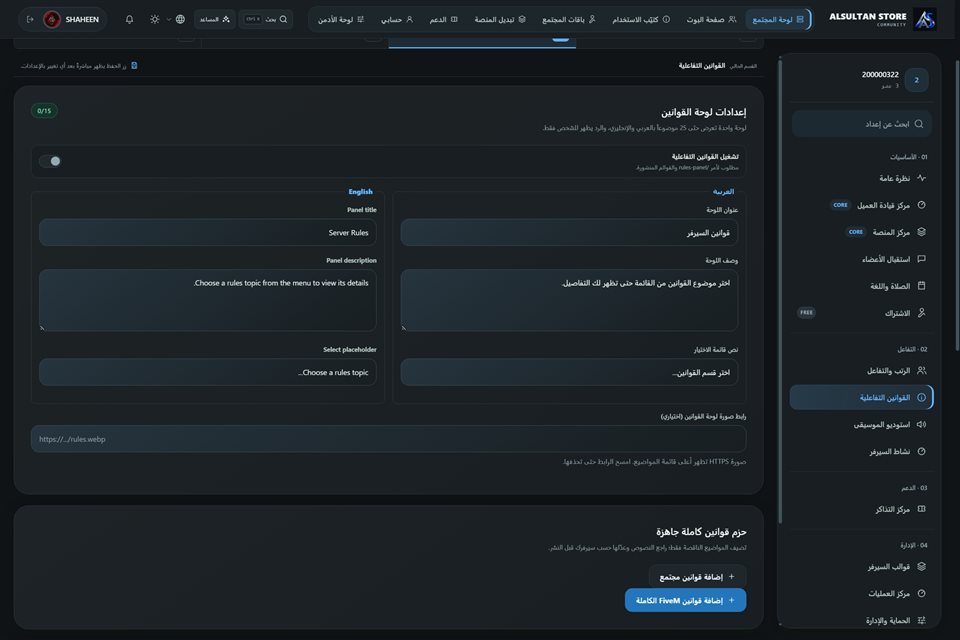This screenshot has width=960, height=640.
Task: Click the بحث search box in top bar
Action: click(x=266, y=20)
